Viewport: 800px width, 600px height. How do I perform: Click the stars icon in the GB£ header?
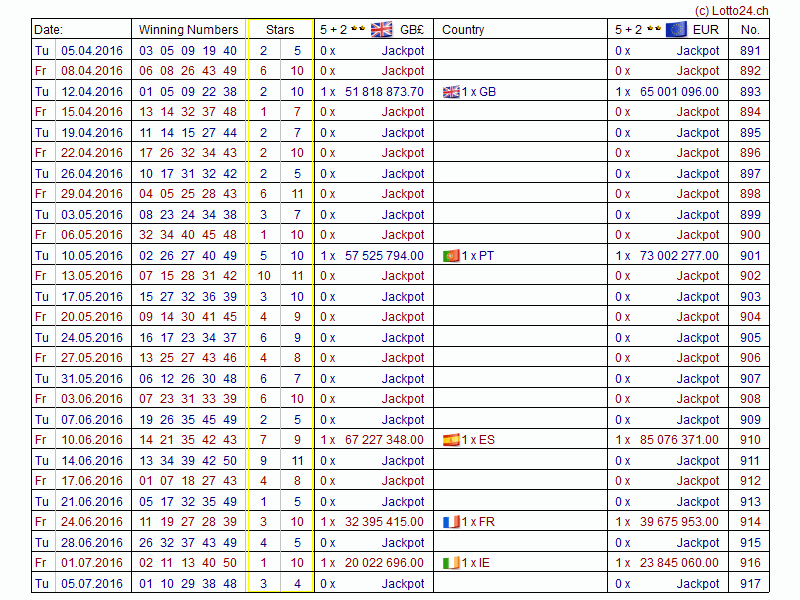pos(358,29)
